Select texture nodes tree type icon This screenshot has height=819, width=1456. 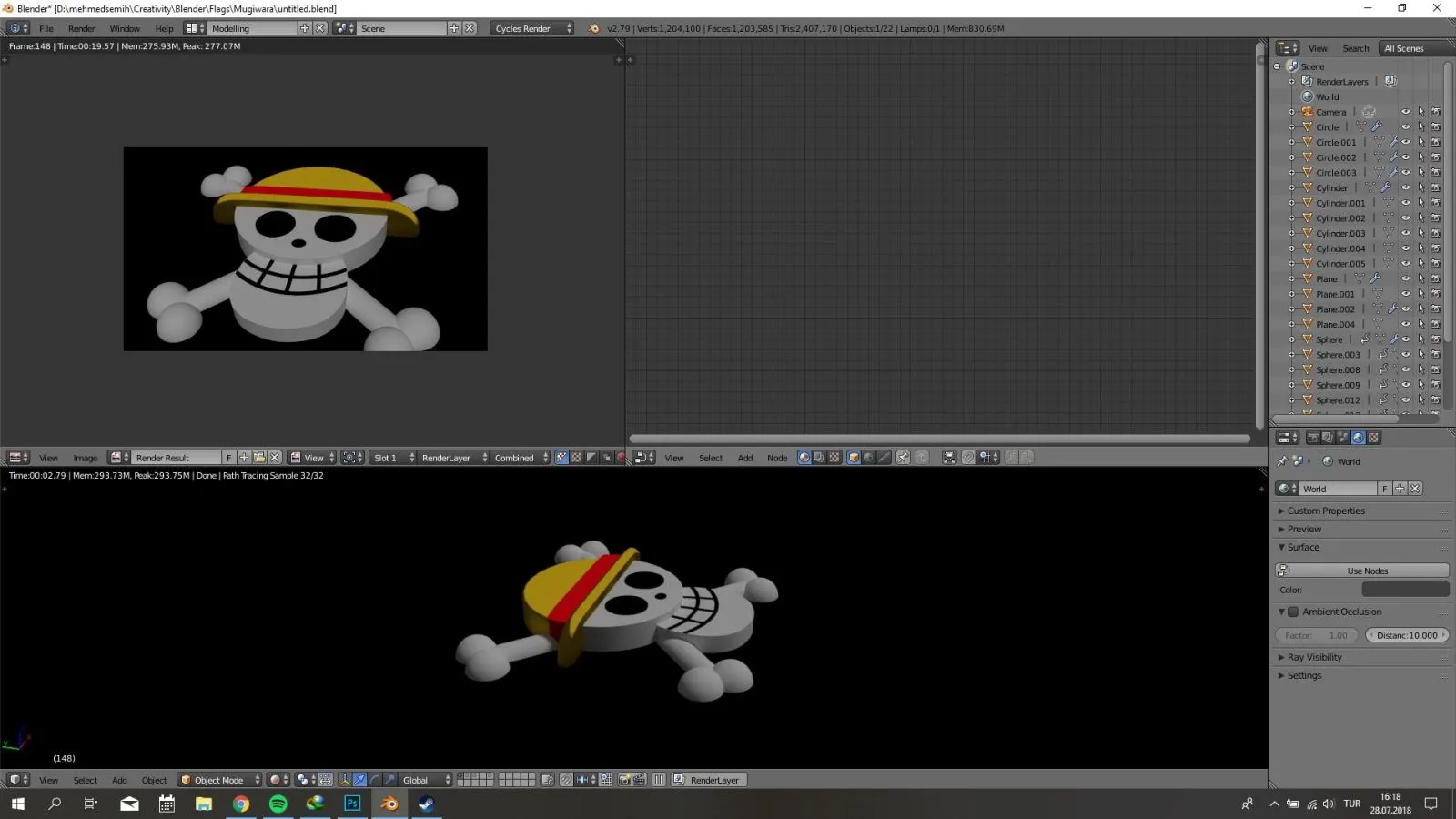[834, 458]
